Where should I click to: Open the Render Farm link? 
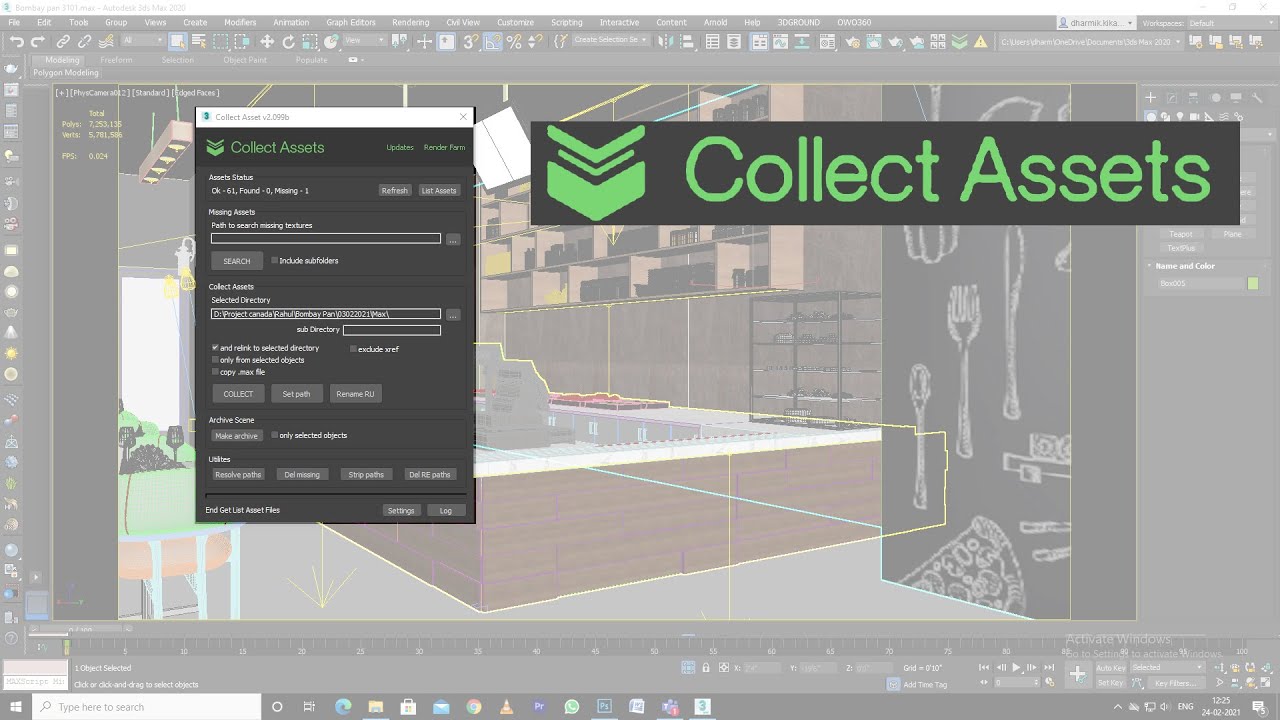(444, 147)
